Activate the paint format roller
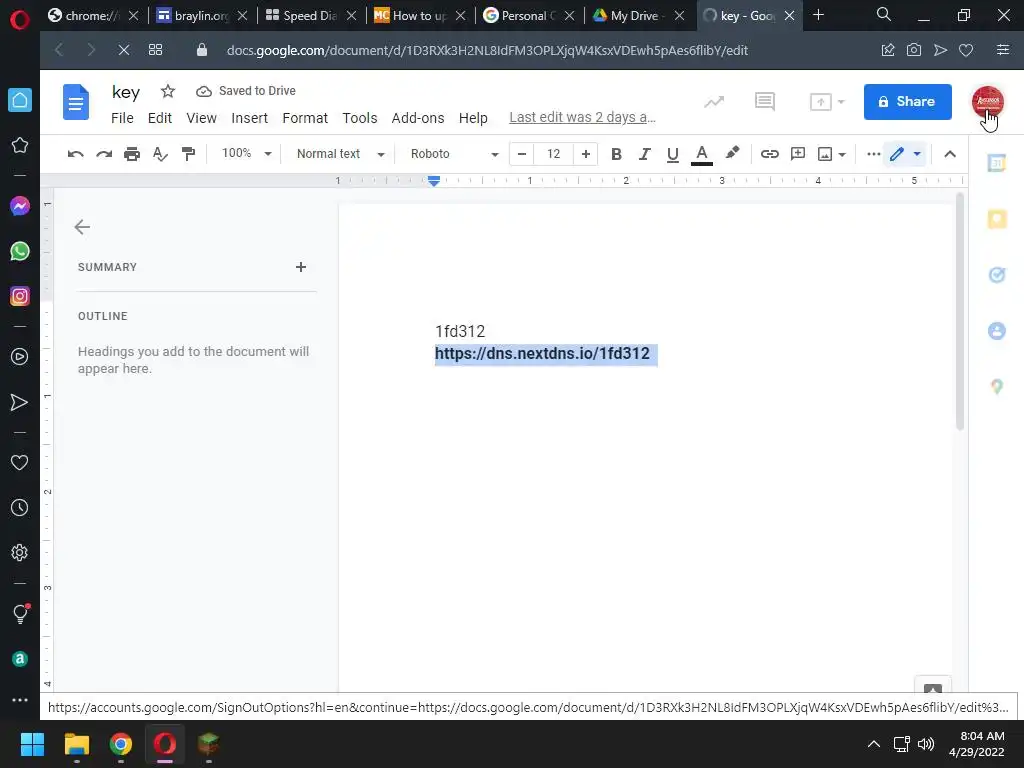 click(188, 154)
